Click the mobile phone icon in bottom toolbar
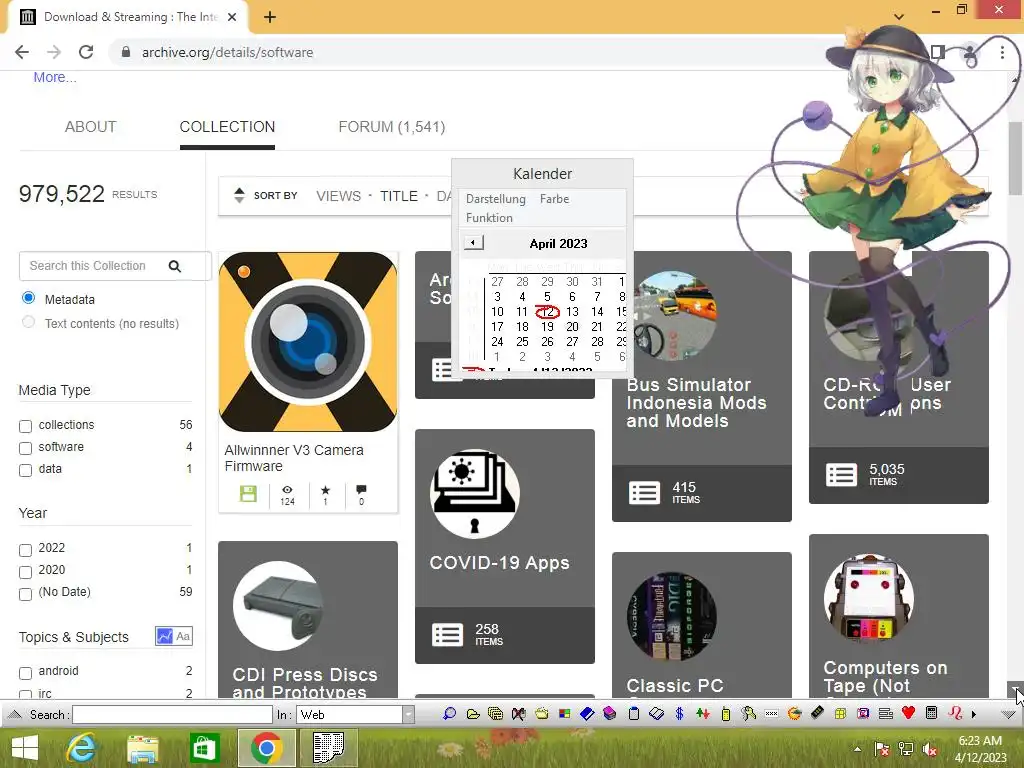The height and width of the screenshot is (768, 1024). 726,714
